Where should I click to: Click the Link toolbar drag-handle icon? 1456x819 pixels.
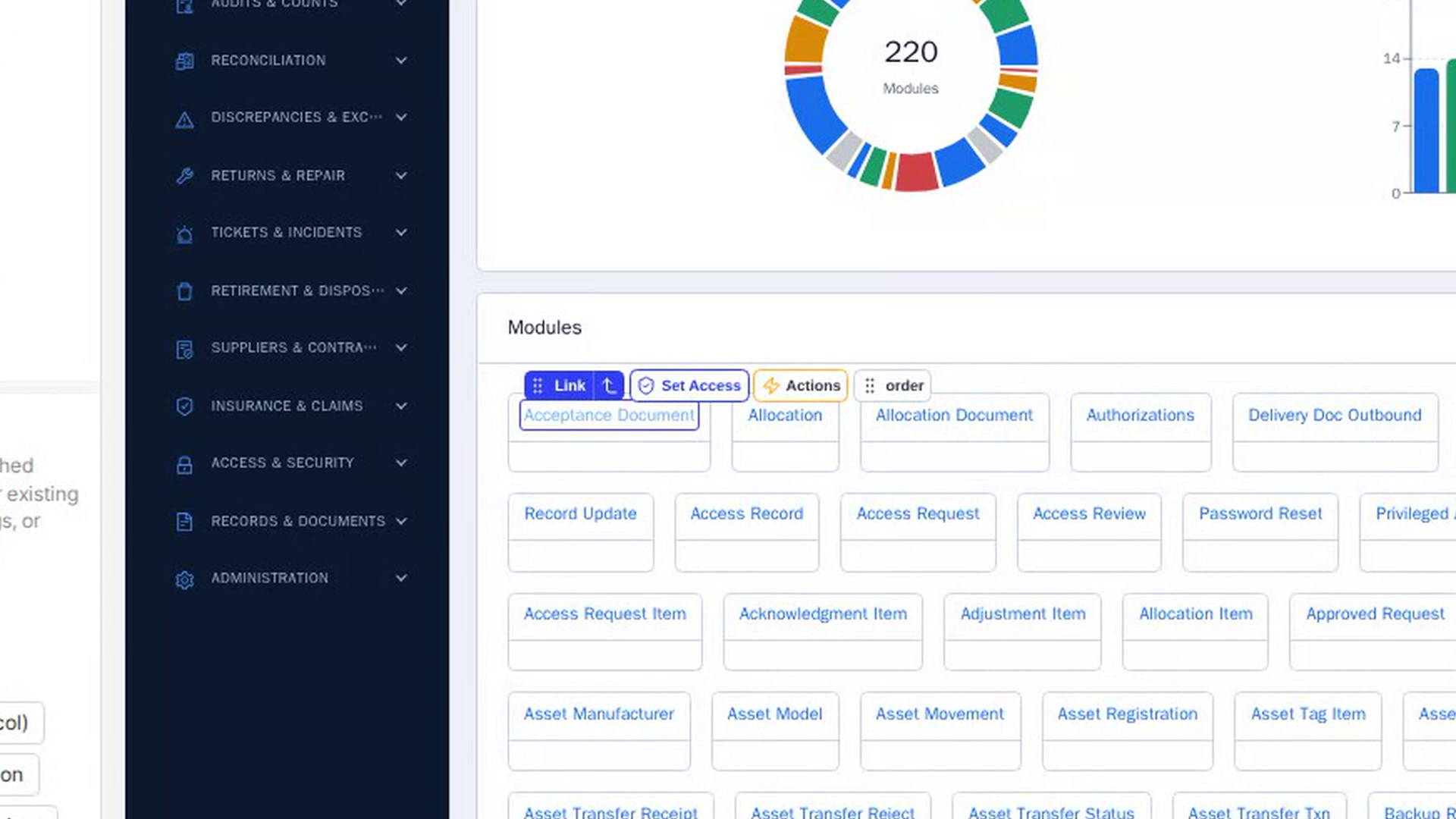(x=538, y=386)
